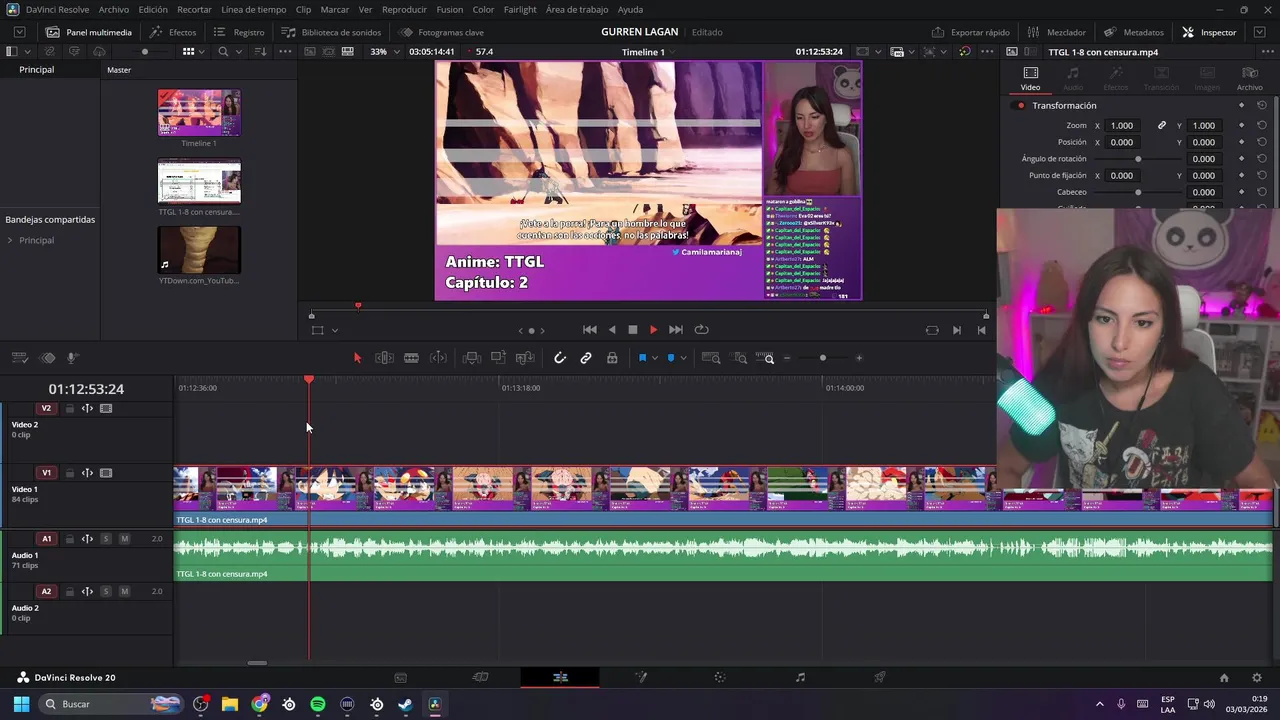
Task: Open the Archivo tab in Inspector
Action: (x=1249, y=78)
